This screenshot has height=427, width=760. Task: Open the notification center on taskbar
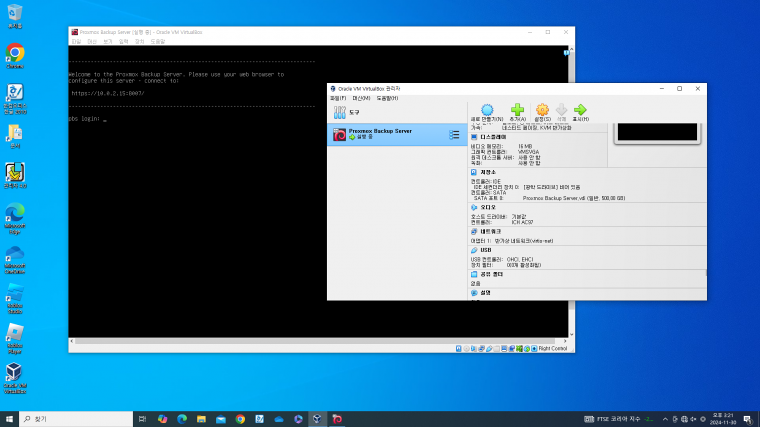point(748,419)
